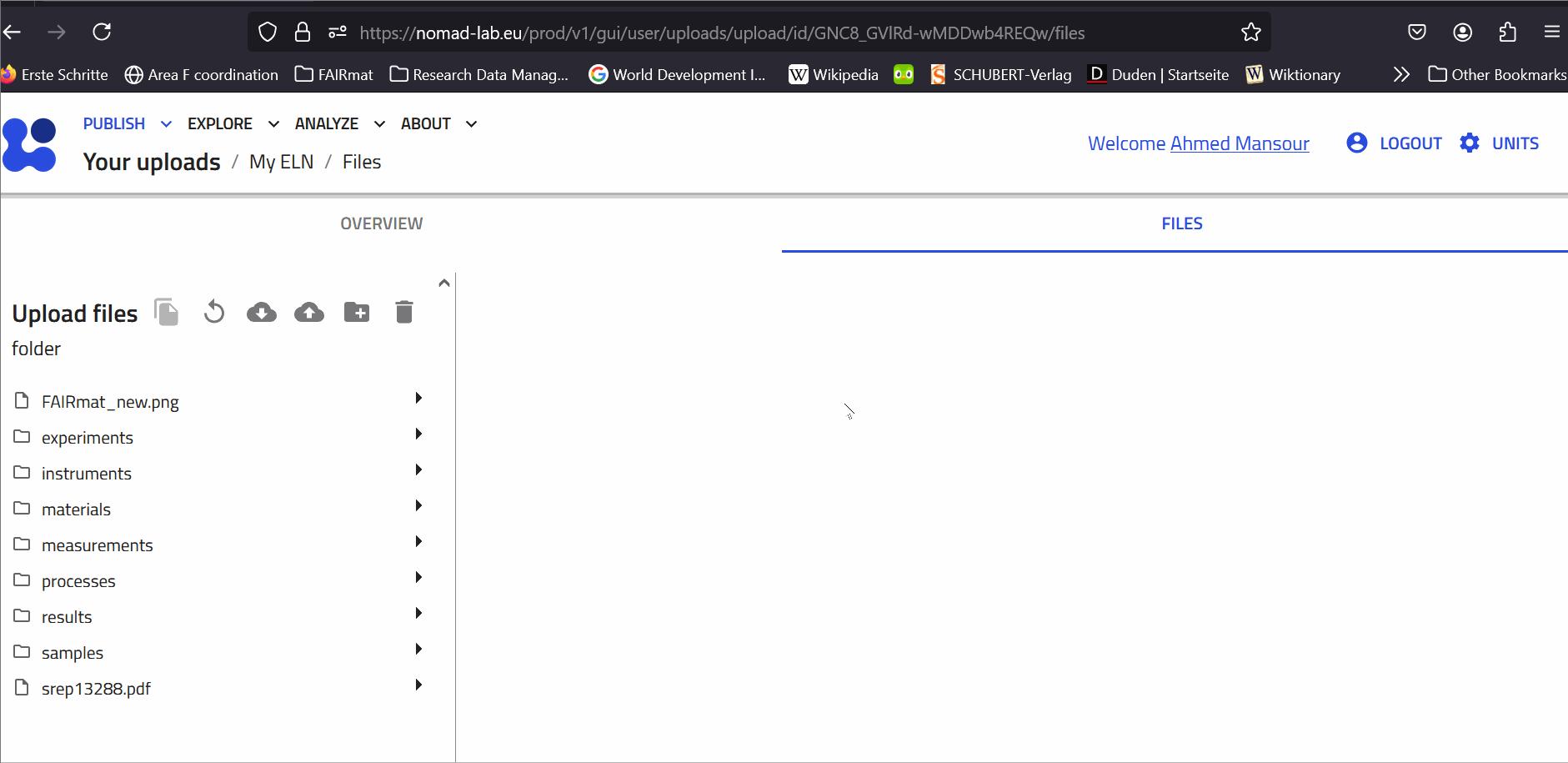The image size is (1568, 763).
Task: Select the srep13288.pdf file
Action: pos(96,689)
